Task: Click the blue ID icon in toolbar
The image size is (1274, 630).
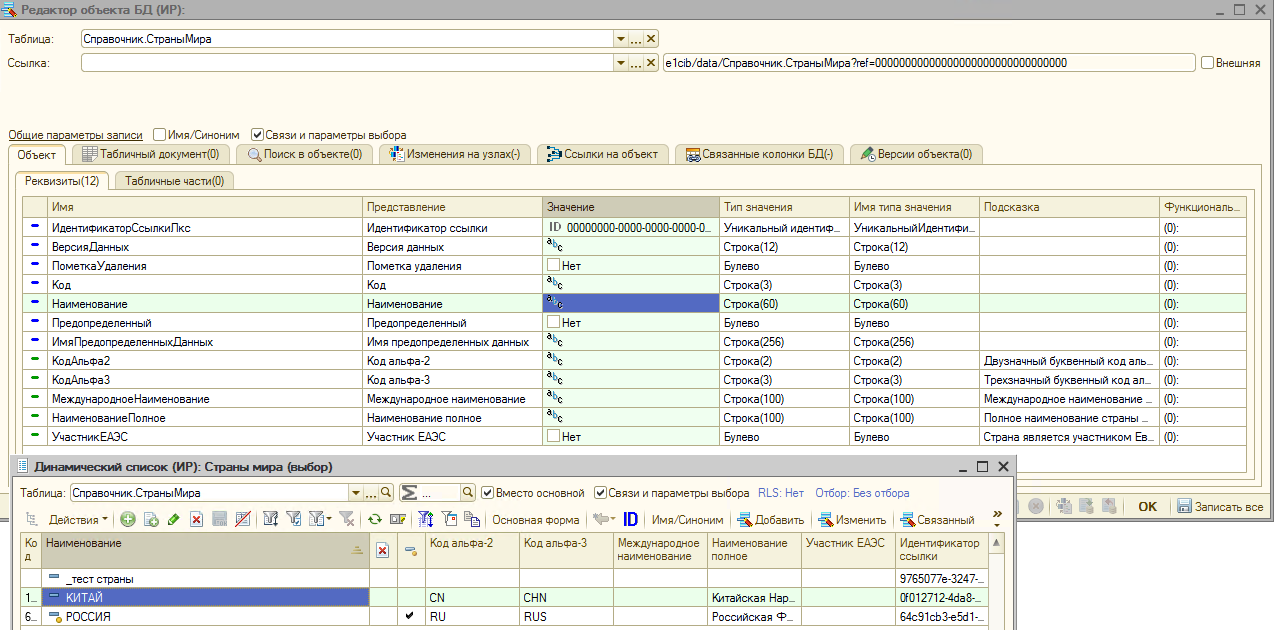Action: 631,519
